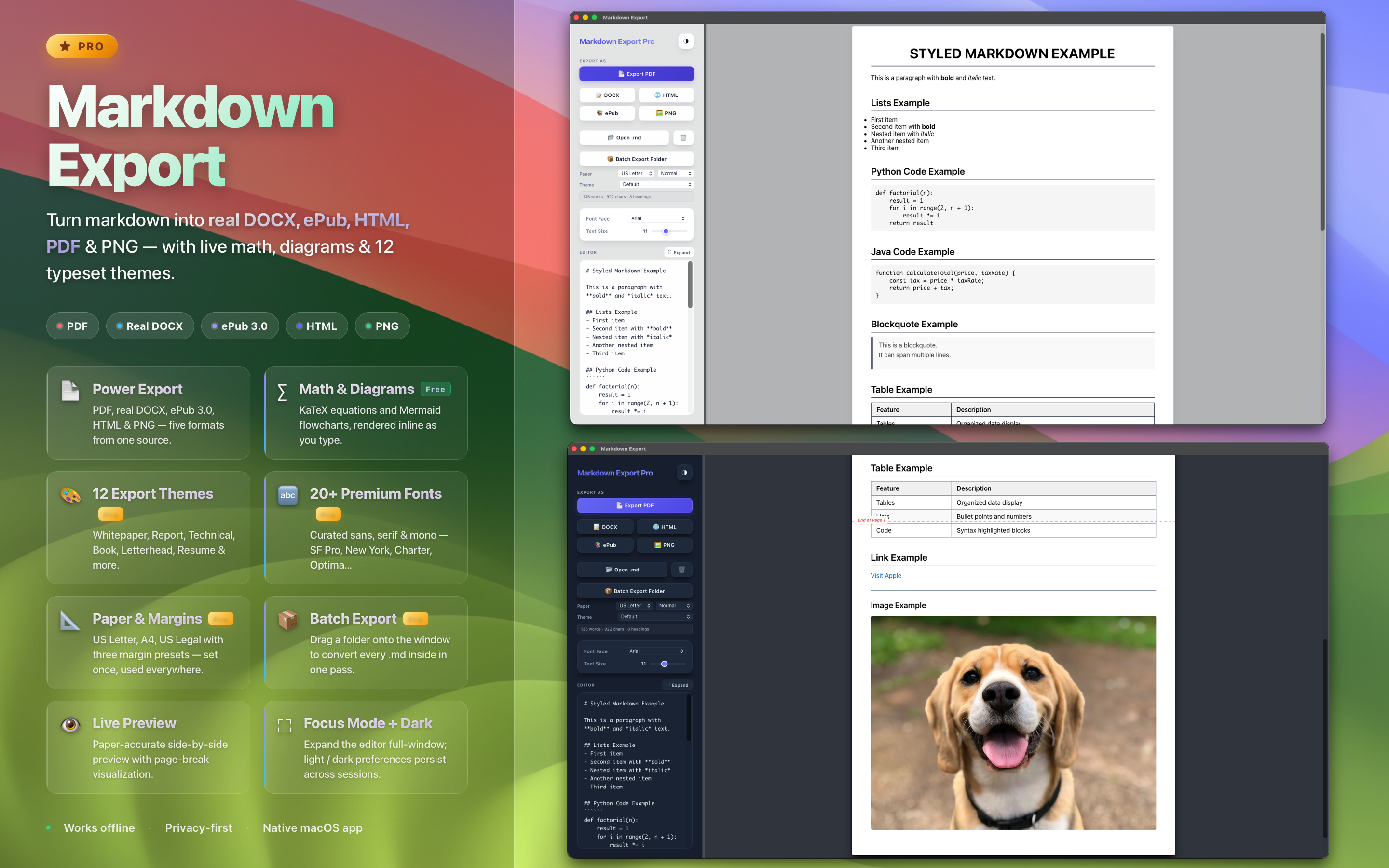Export as ePub in the dark window

pyautogui.click(x=605, y=545)
